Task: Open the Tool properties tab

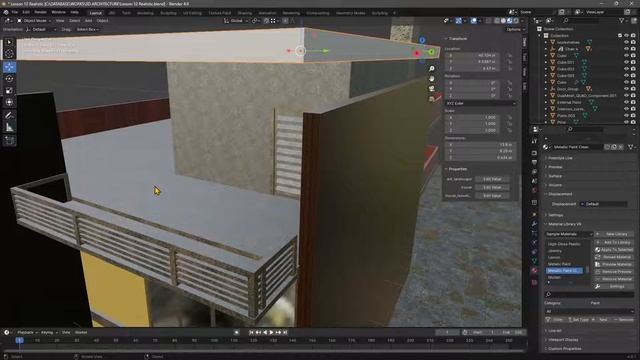Action: pos(534,141)
